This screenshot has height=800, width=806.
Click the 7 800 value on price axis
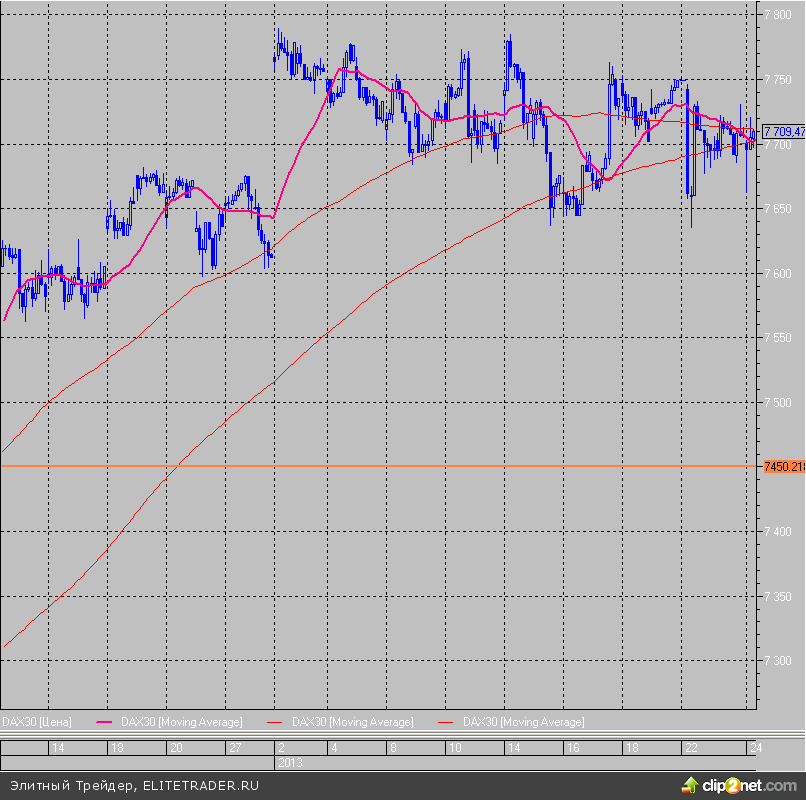pyautogui.click(x=778, y=15)
